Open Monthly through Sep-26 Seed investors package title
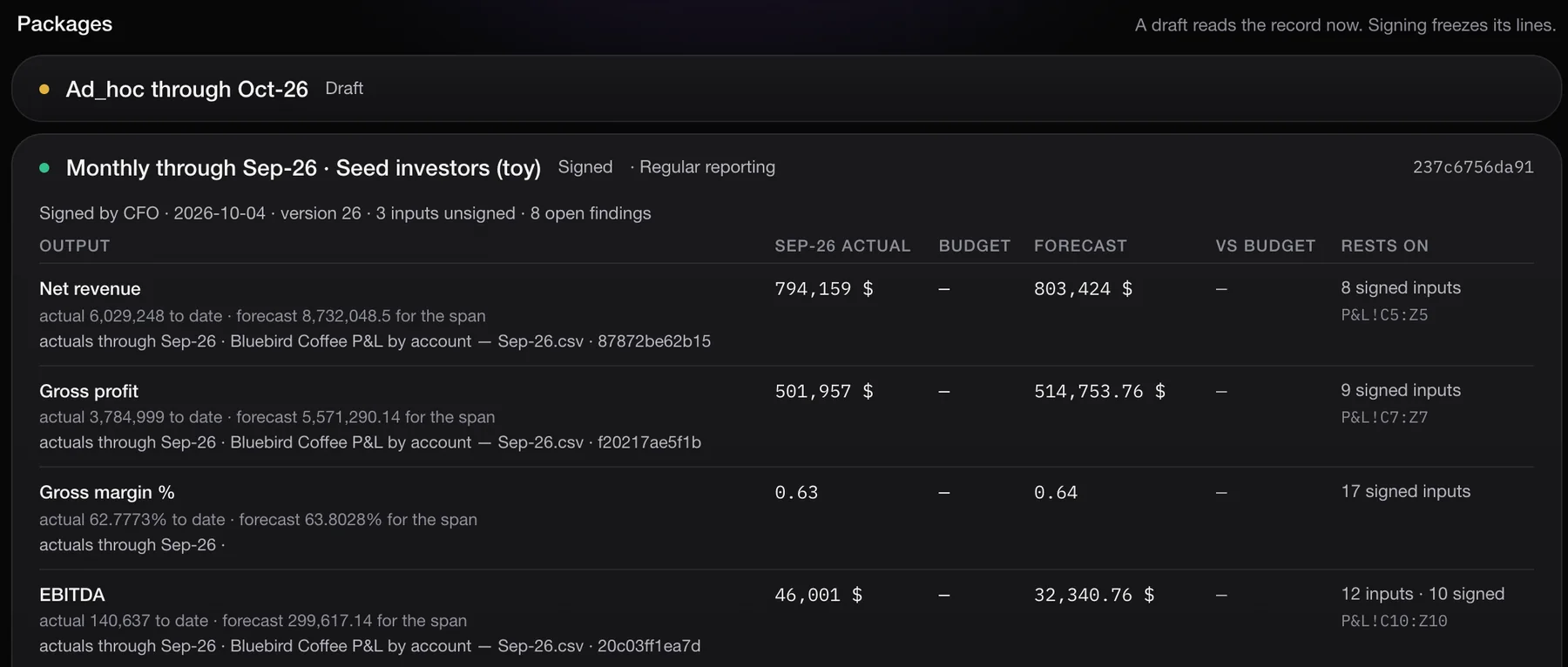 303,167
